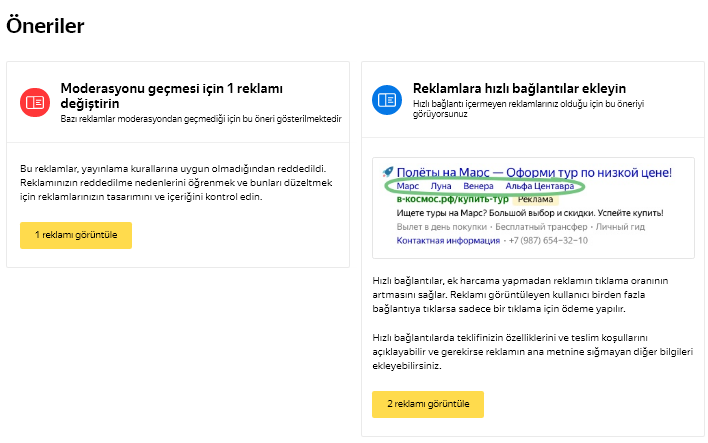Image resolution: width=708 pixels, height=443 pixels.
Task: Select the "Венера" quick link
Action: click(x=478, y=187)
